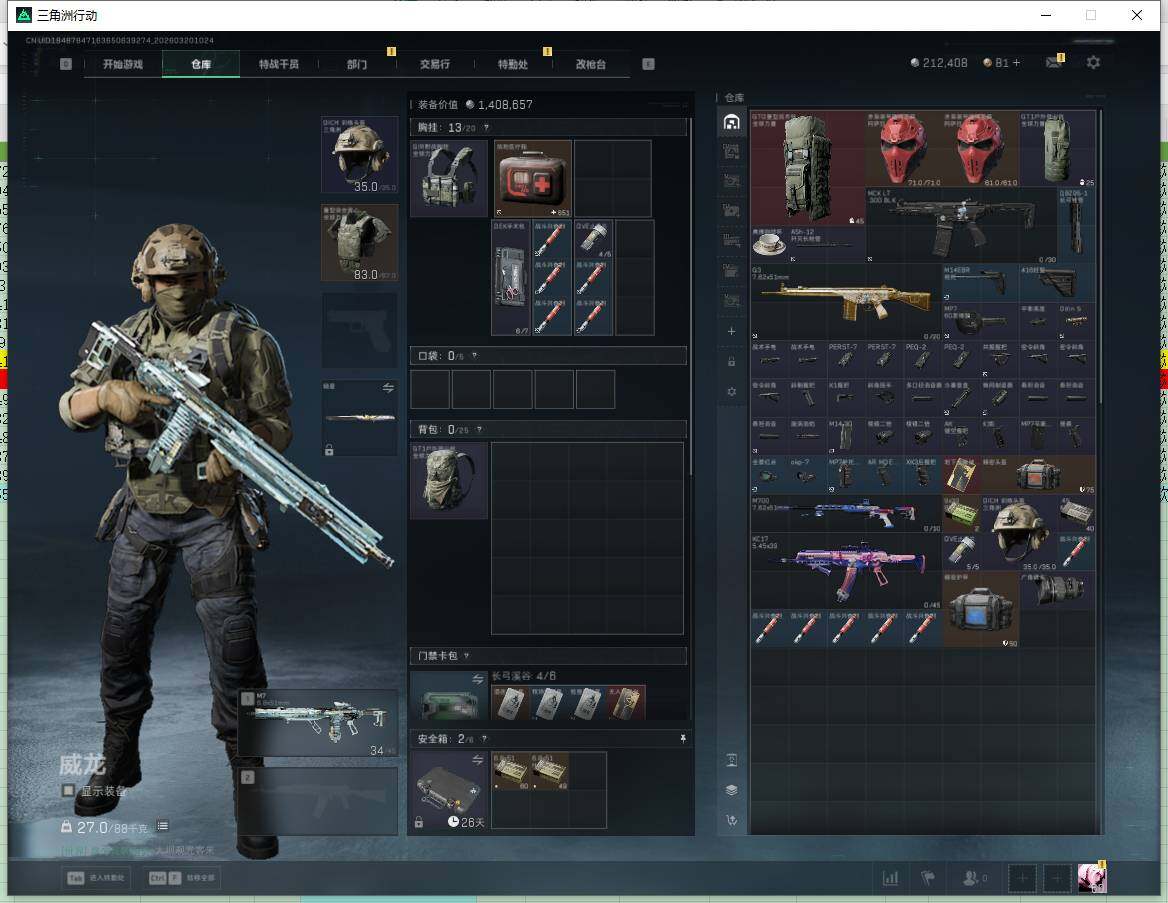Invite teammate with second plus slot
This screenshot has width=1168, height=903.
pos(1056,878)
